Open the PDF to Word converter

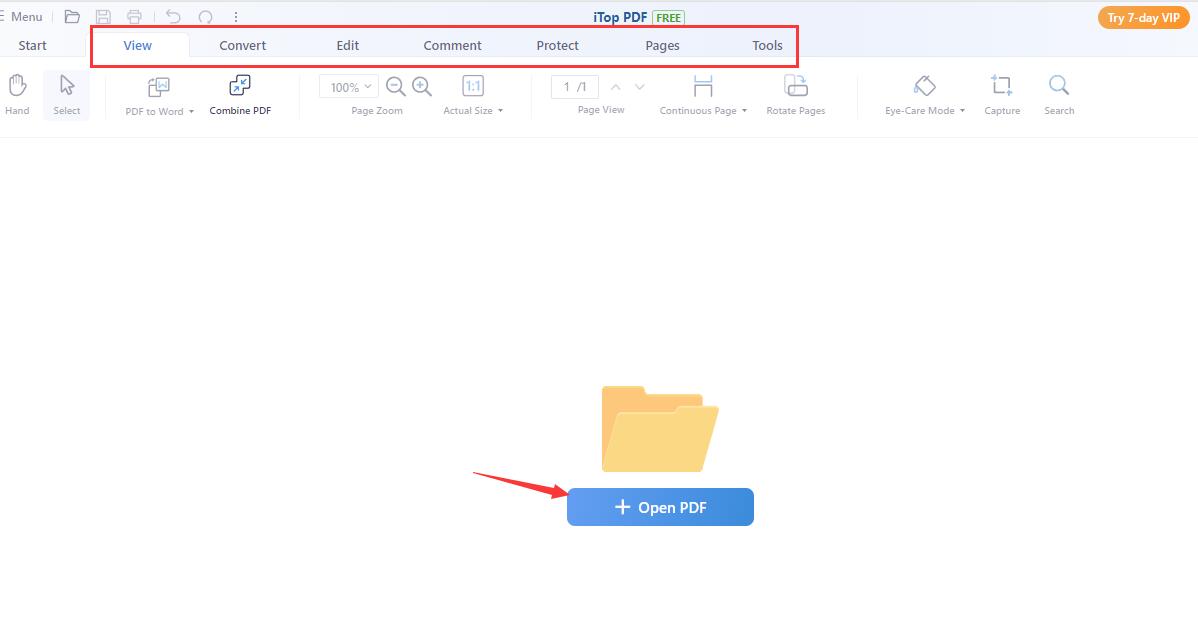coord(155,95)
